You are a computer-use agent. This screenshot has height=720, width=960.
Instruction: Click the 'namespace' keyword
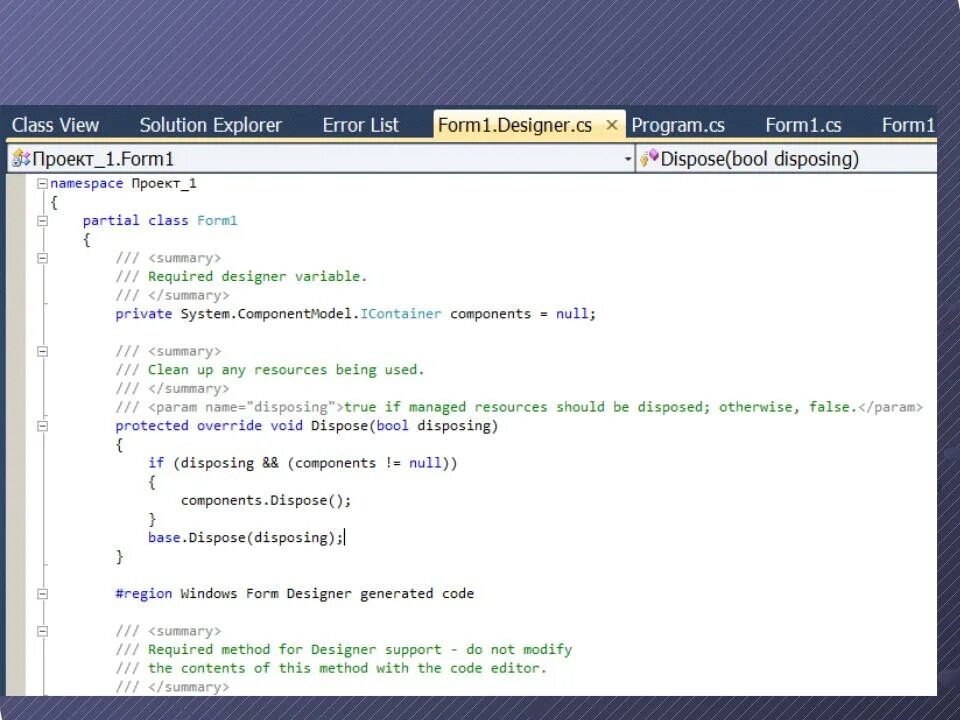click(86, 183)
